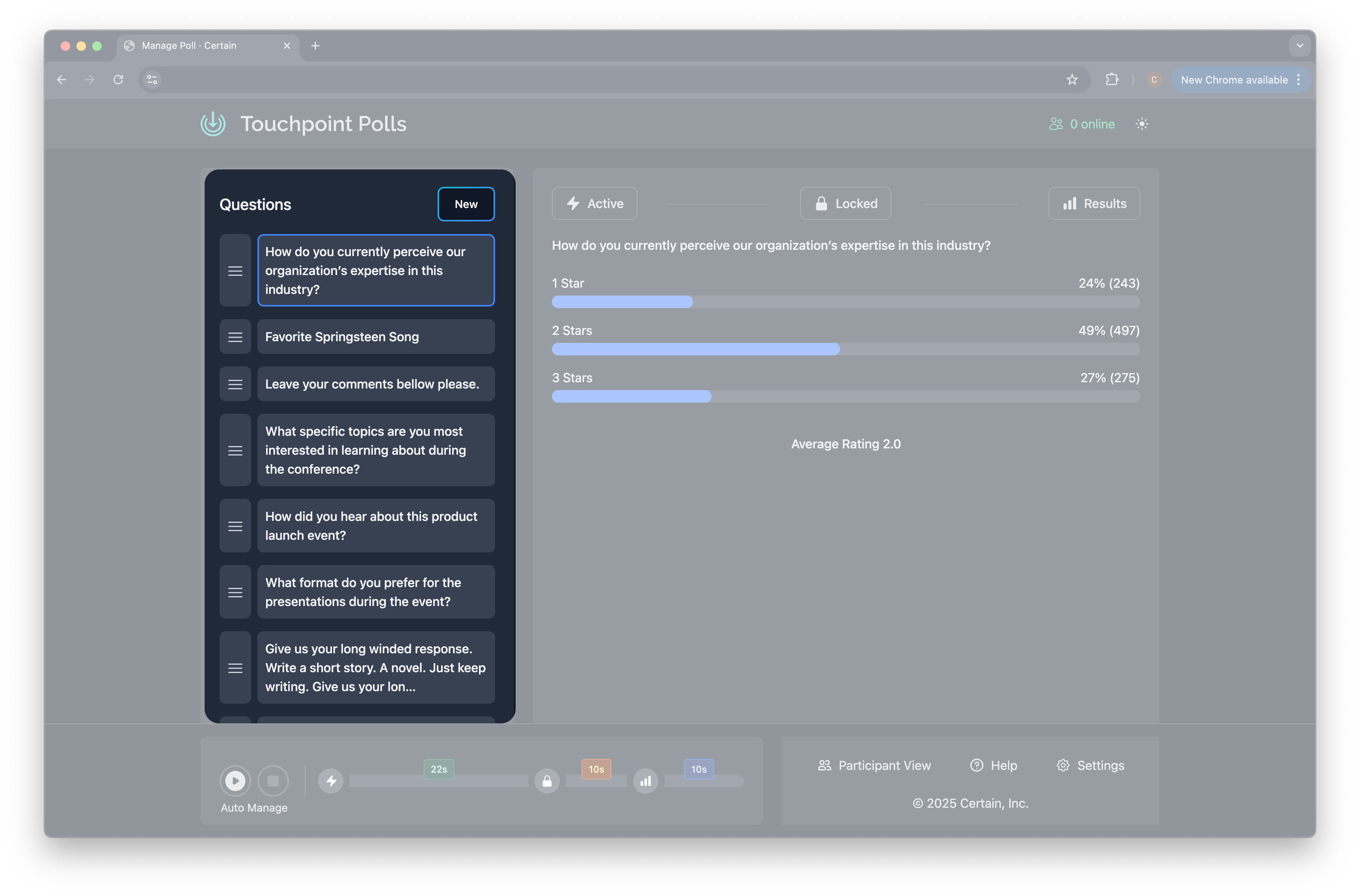Screen dimensions: 1360x896
Task: Toggle the light/dark theme sun icon
Action: coord(1141,124)
